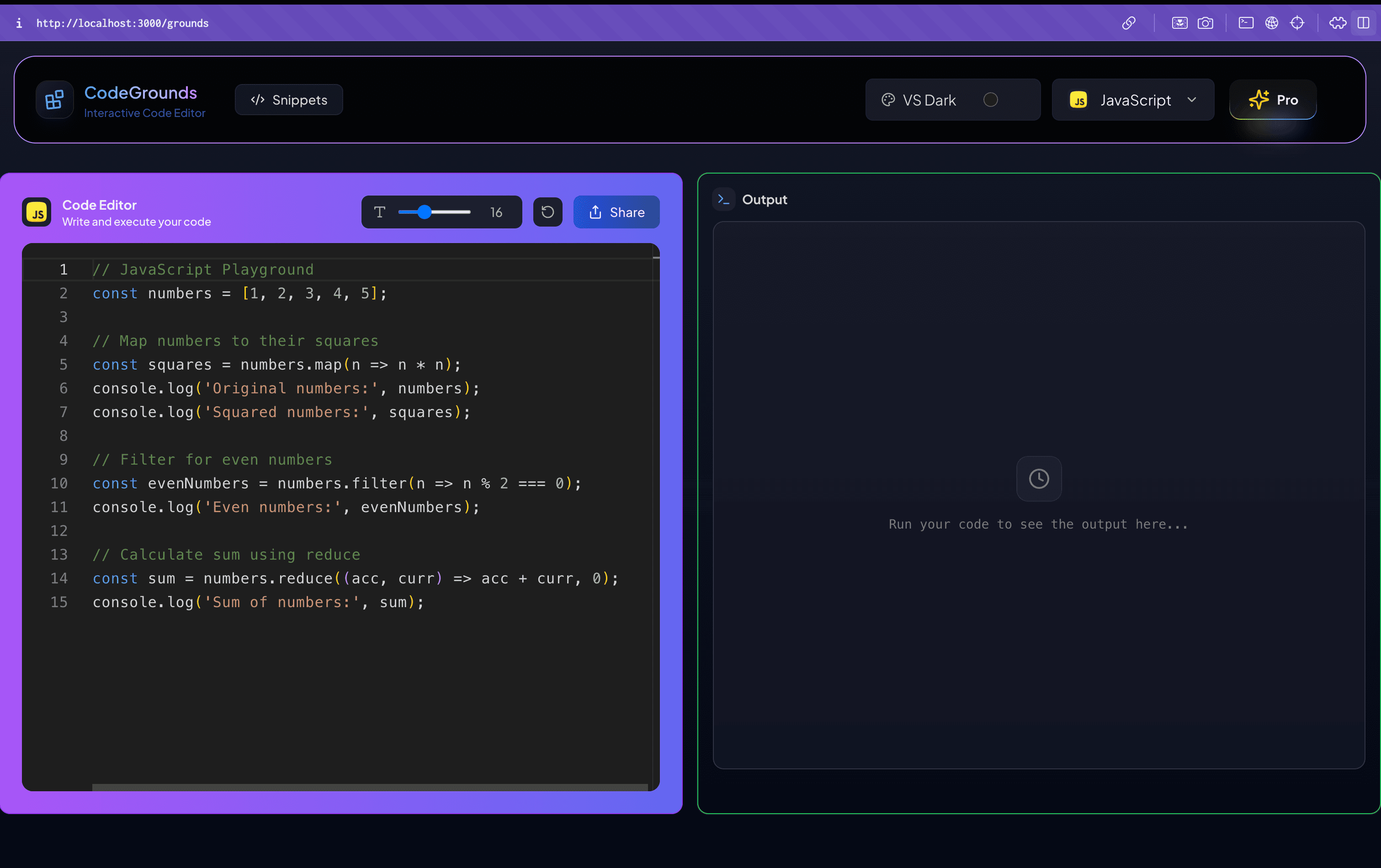
Task: Click the '// Calculate sum using reduce' comment
Action: [227, 555]
